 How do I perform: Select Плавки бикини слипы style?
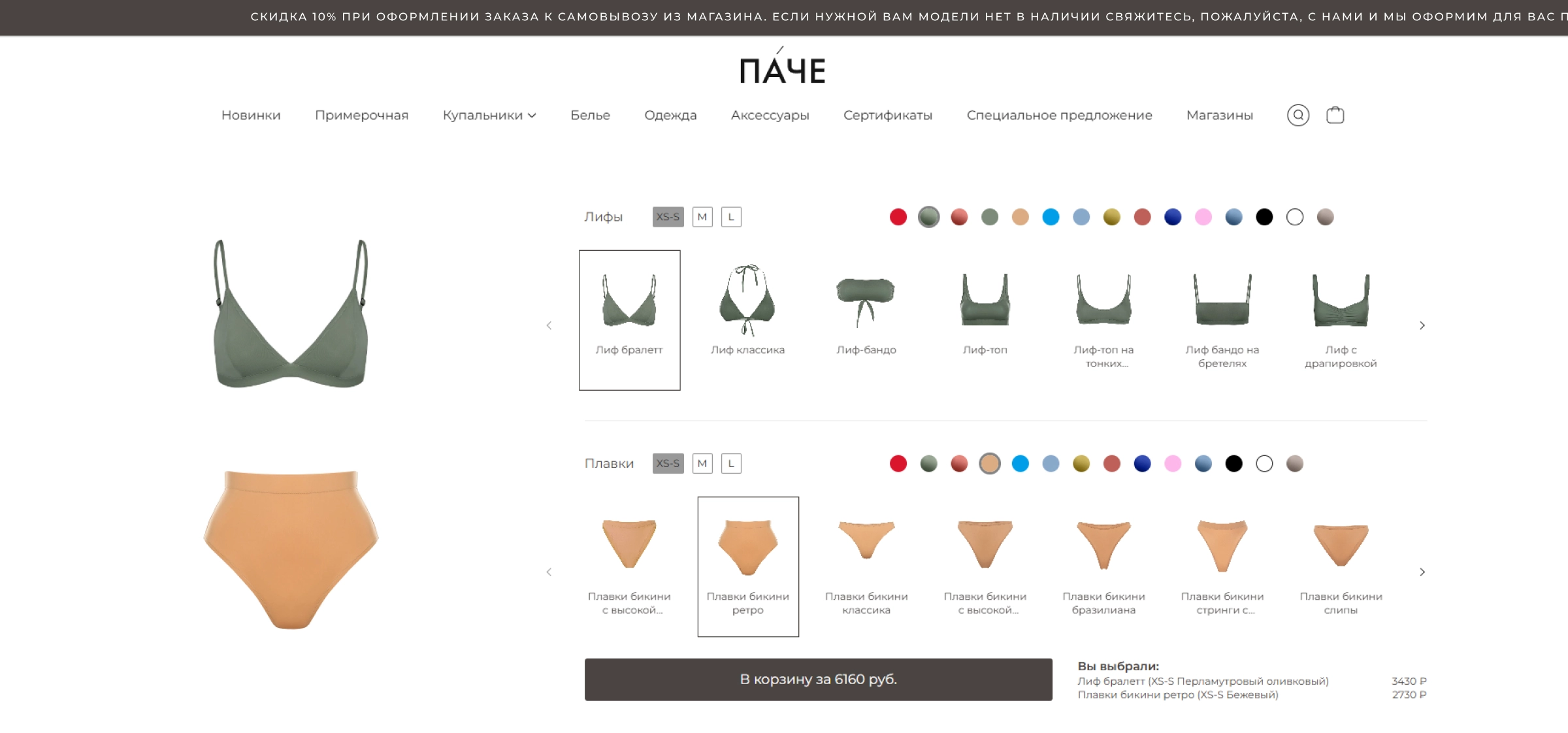(1341, 566)
